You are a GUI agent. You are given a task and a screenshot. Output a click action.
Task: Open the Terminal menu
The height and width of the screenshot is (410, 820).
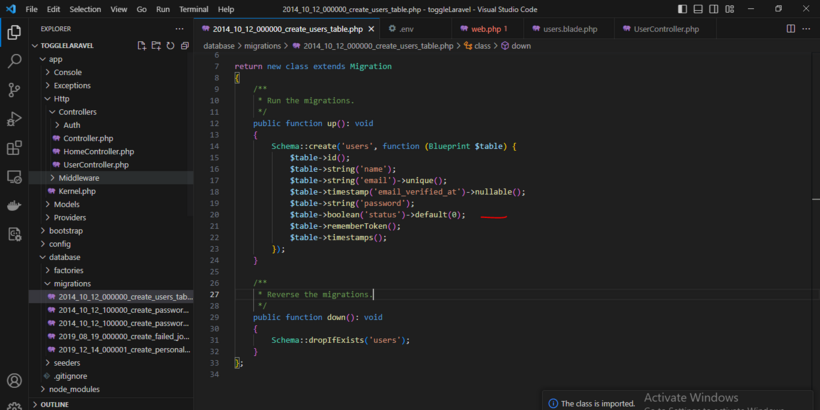click(193, 9)
